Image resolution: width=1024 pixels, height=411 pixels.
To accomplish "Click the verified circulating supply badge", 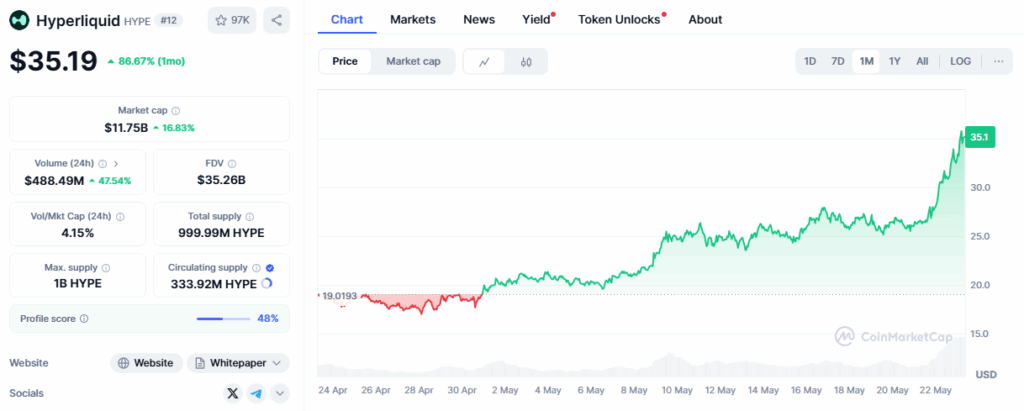I will point(270,268).
